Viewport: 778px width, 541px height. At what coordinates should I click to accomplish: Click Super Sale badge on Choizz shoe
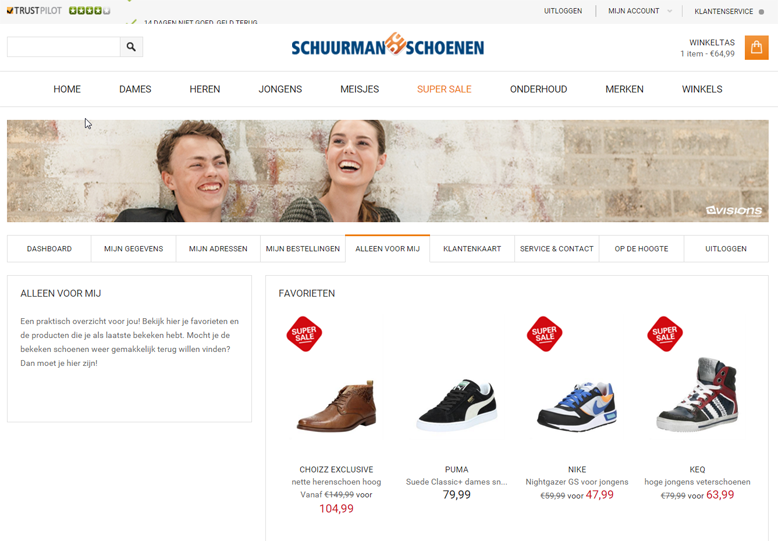click(x=304, y=334)
